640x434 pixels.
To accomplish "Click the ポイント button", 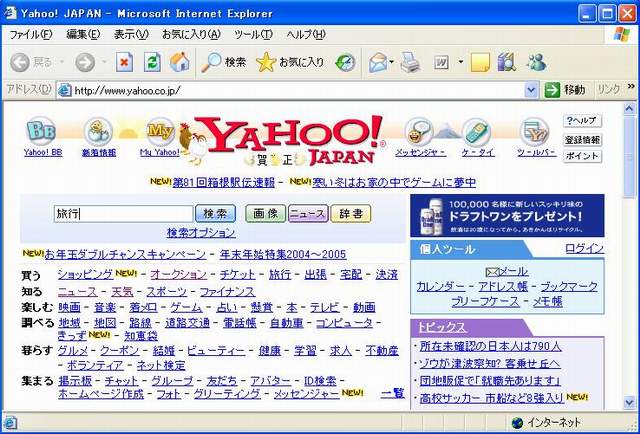I will pos(582,156).
